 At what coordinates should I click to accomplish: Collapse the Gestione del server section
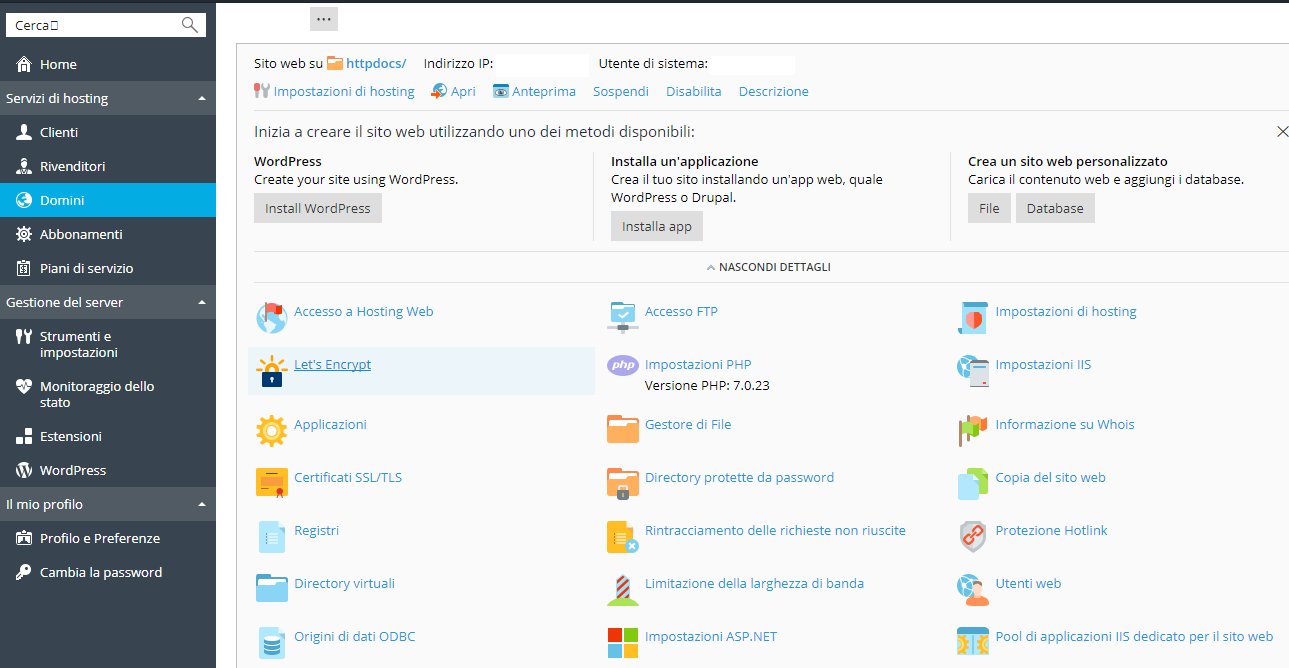pyautogui.click(x=202, y=302)
